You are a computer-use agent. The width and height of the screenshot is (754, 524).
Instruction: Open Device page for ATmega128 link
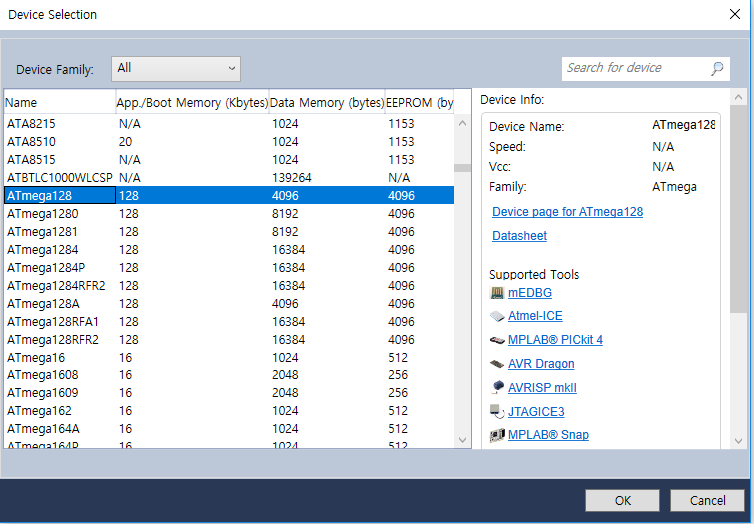(x=567, y=212)
